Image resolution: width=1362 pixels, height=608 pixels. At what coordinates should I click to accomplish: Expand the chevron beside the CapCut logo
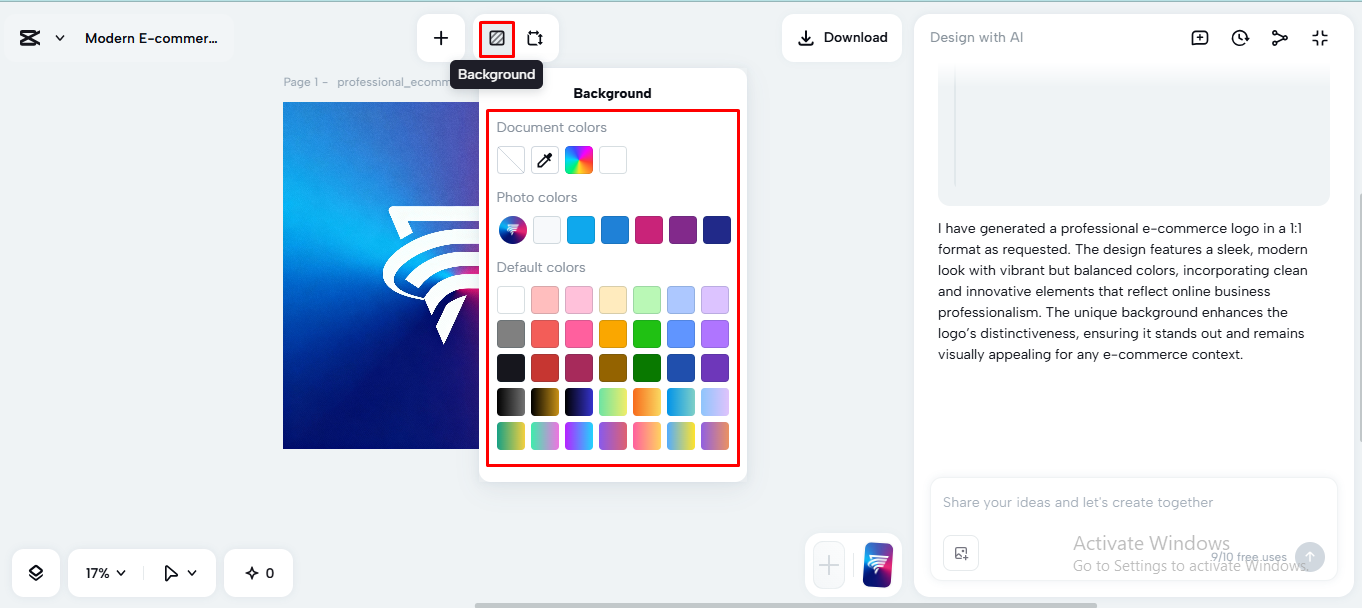[60, 38]
